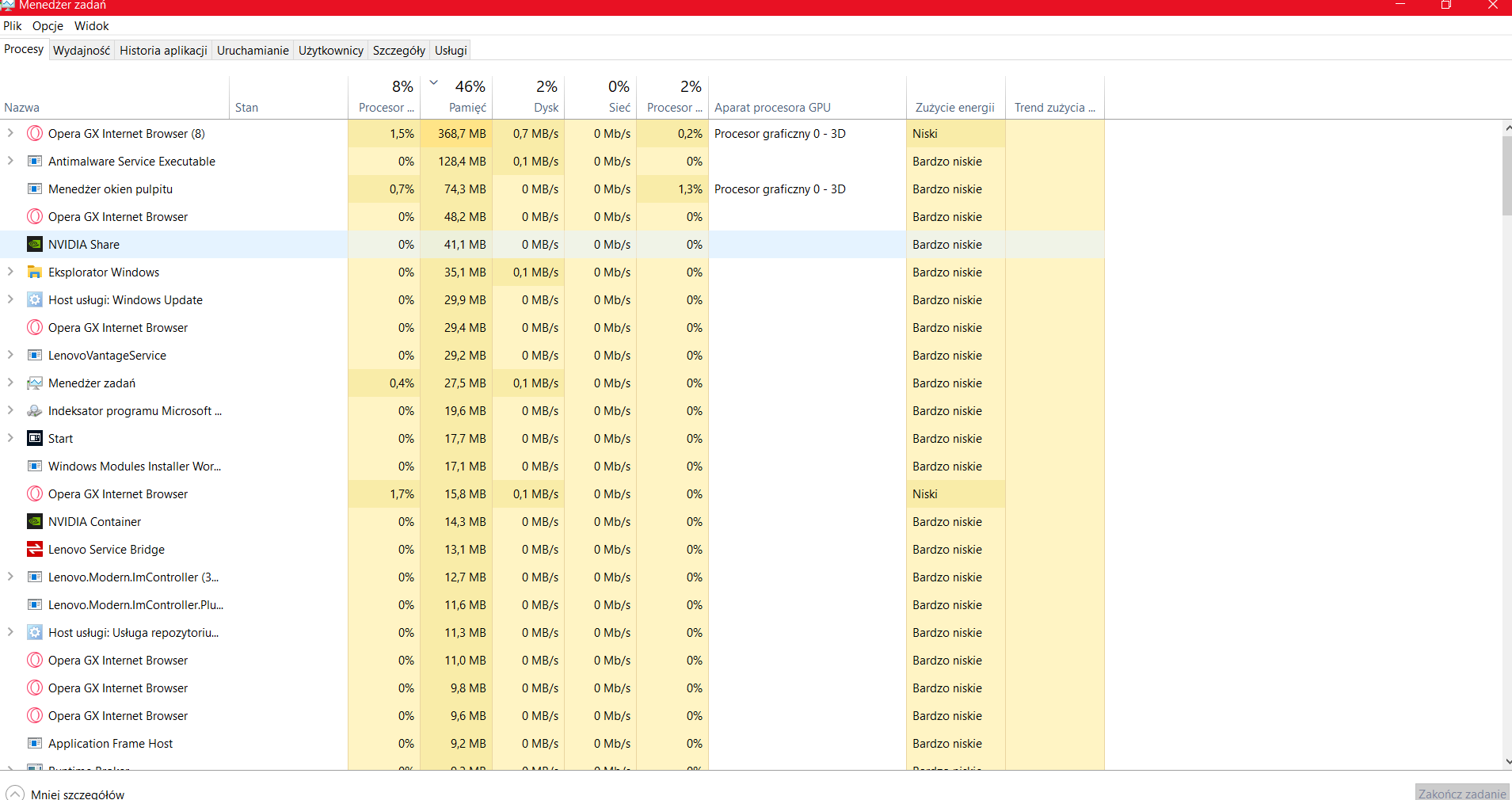Sort by Dysk 2% column header
This screenshot has width=1512, height=800.
click(528, 97)
